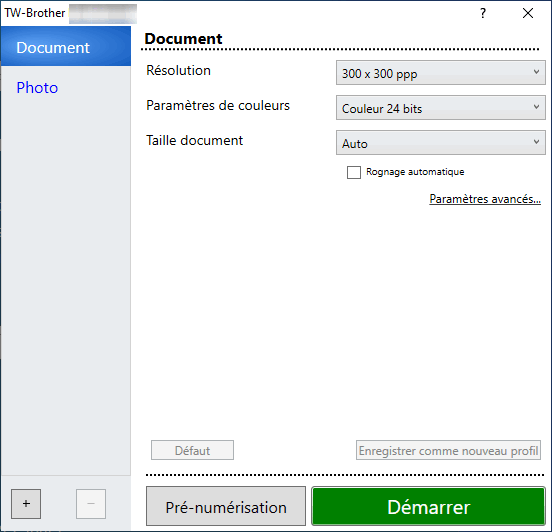Image resolution: width=552 pixels, height=532 pixels.
Task: Open the Paramètres avancés link
Action: [x=485, y=199]
